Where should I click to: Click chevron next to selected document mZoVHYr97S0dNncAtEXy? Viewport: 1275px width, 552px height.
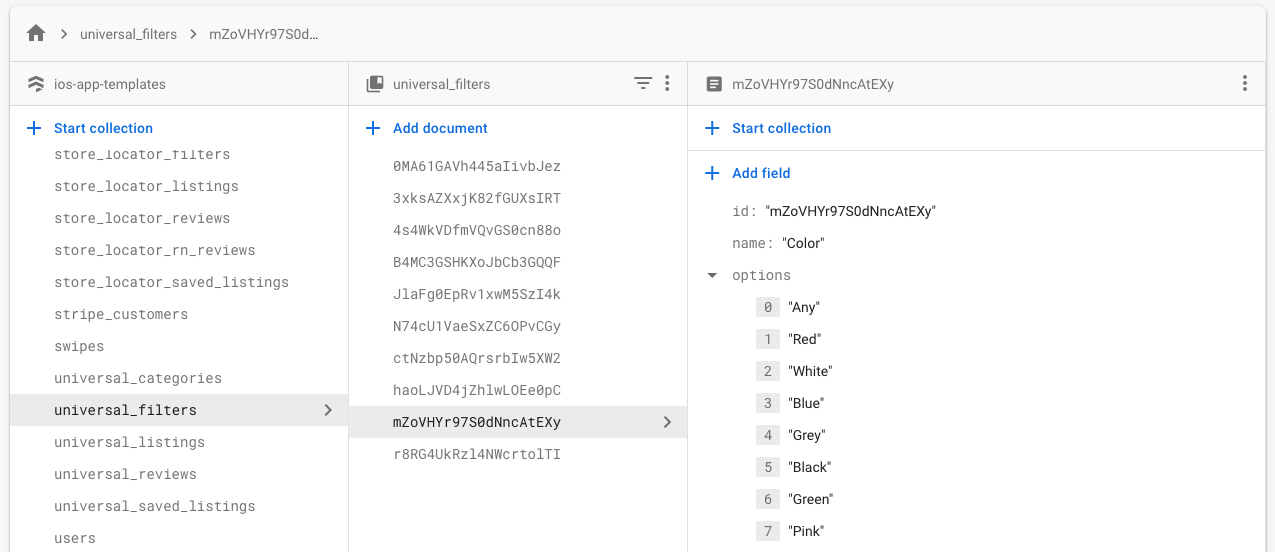[x=667, y=422]
